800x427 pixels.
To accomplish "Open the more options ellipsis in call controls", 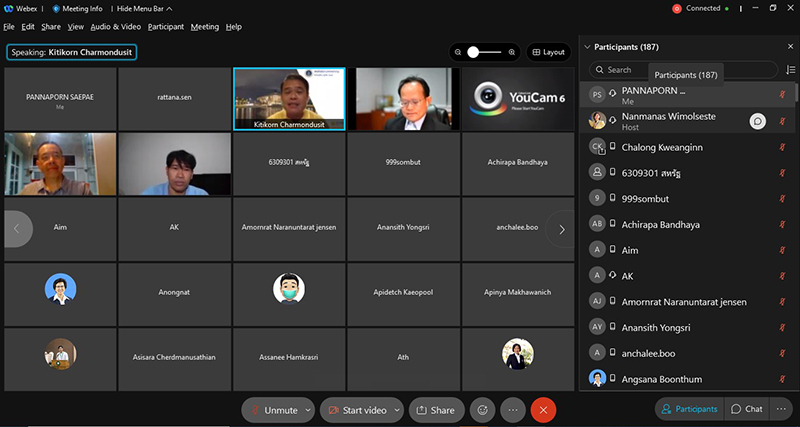I will (513, 410).
